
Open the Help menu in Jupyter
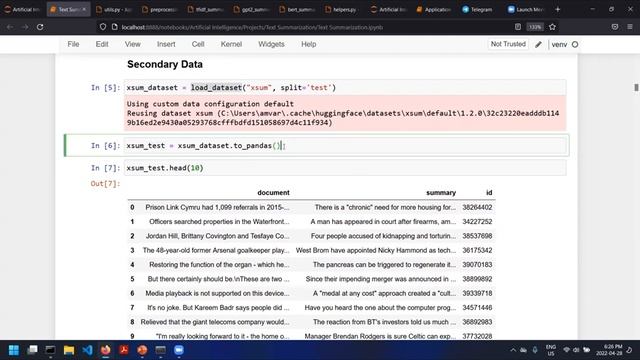point(309,44)
